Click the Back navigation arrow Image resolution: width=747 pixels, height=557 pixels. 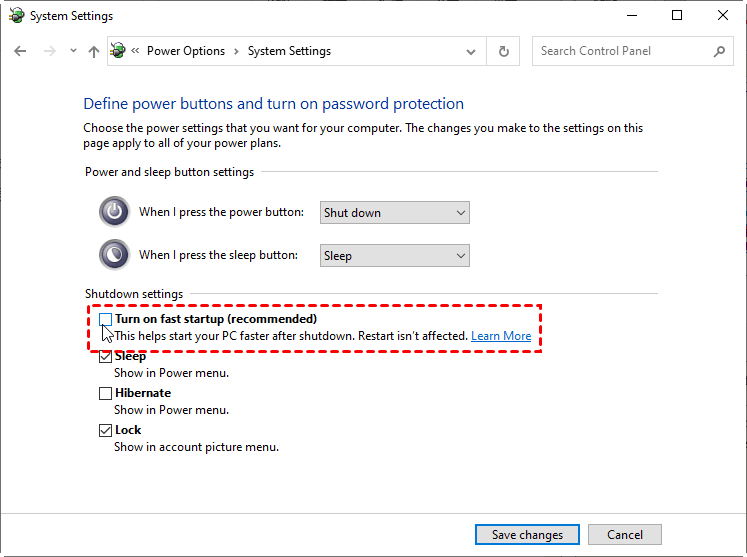[21, 51]
